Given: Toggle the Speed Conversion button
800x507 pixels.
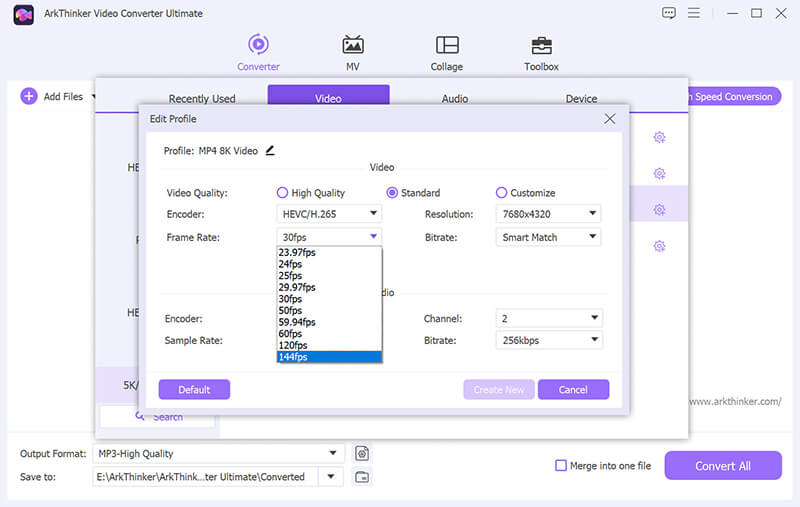Looking at the screenshot, I should [734, 96].
